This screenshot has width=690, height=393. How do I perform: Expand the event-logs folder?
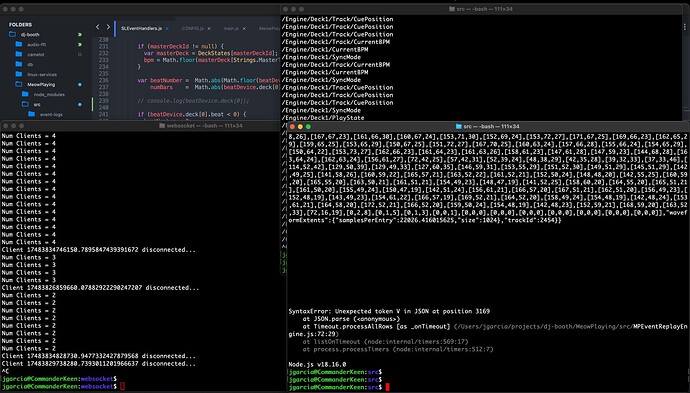32,114
